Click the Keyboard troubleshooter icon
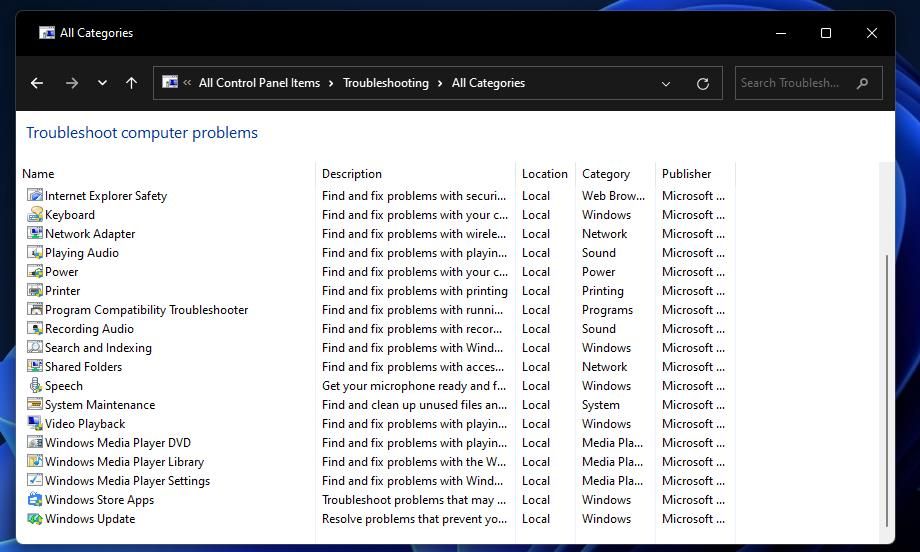The image size is (920, 552). click(35, 215)
